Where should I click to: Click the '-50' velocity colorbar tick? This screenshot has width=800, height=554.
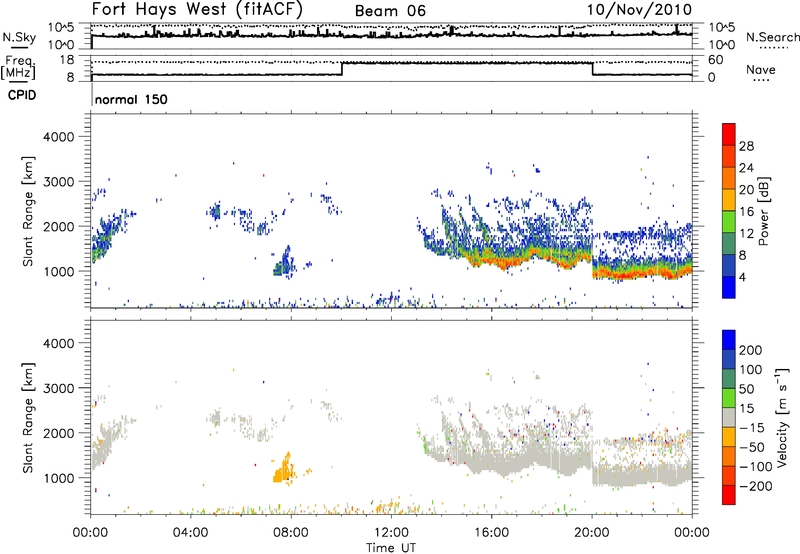pos(752,447)
